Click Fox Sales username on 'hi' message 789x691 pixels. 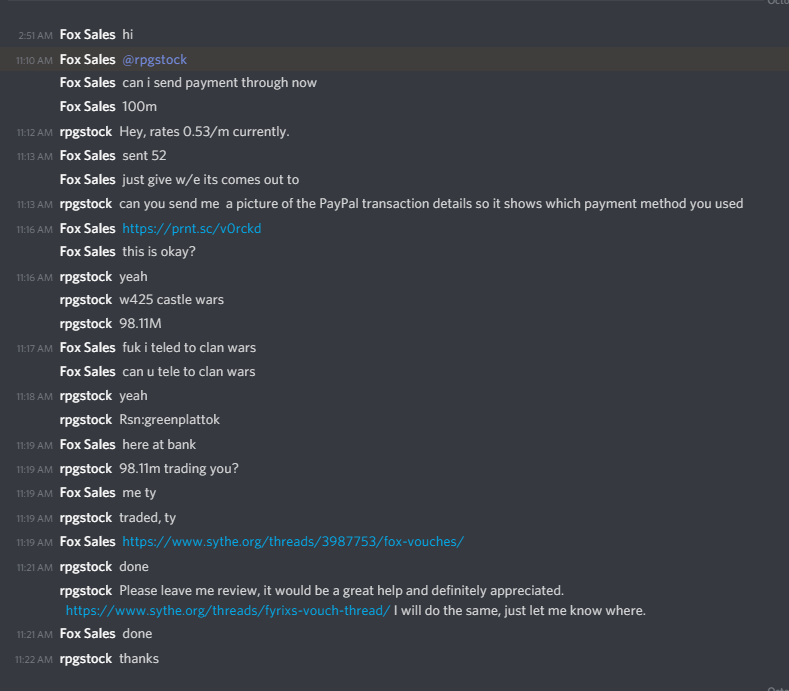[88, 34]
